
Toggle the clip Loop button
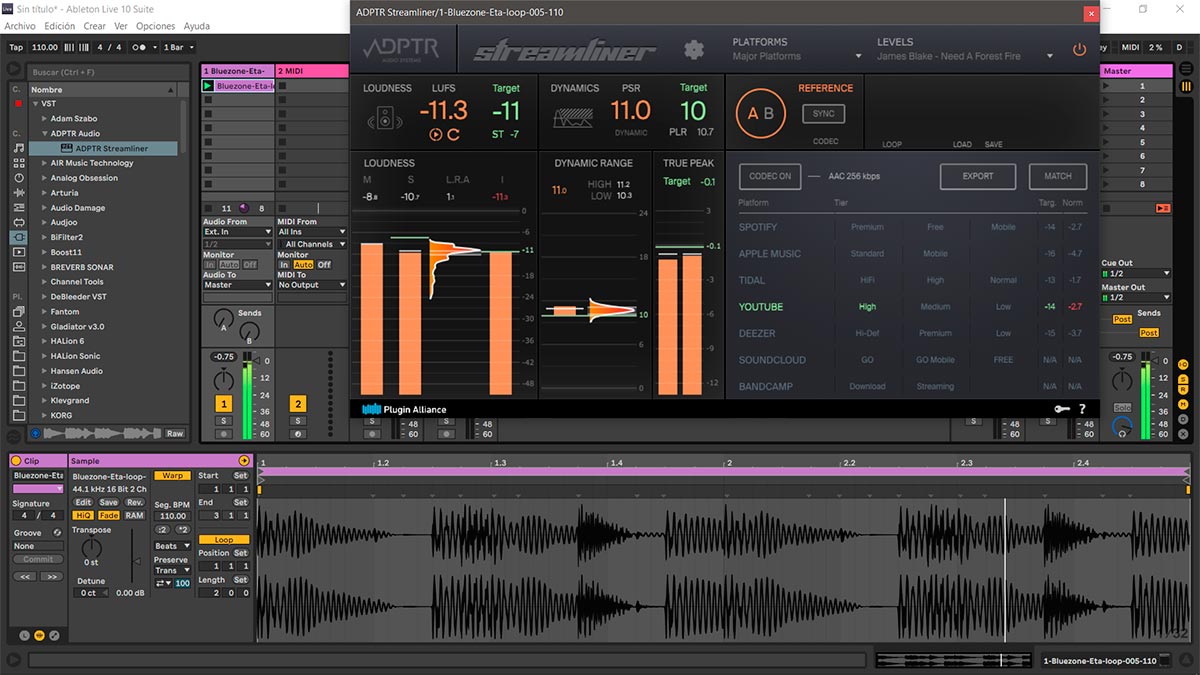point(224,540)
